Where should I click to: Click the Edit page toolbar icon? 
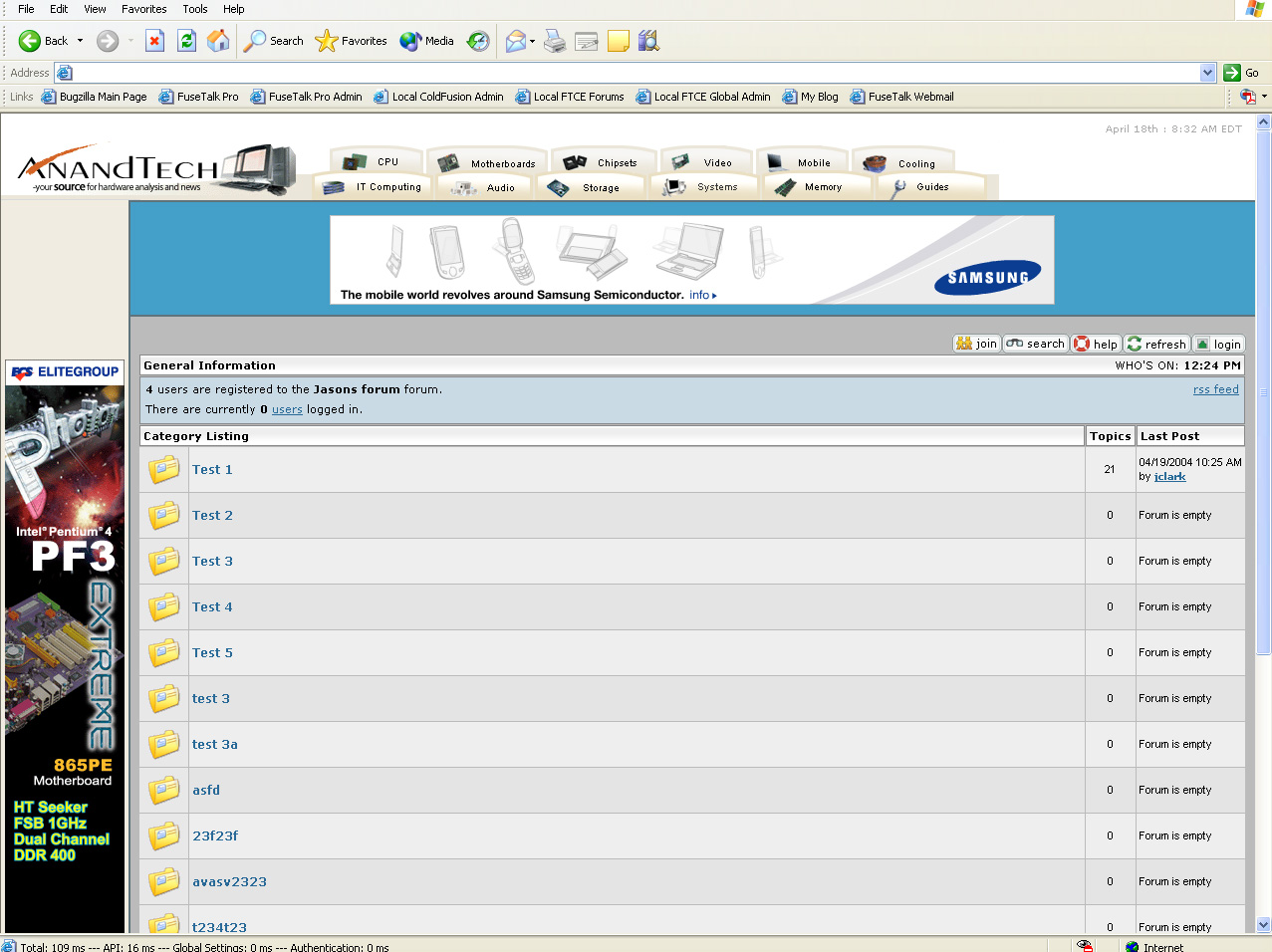[587, 41]
